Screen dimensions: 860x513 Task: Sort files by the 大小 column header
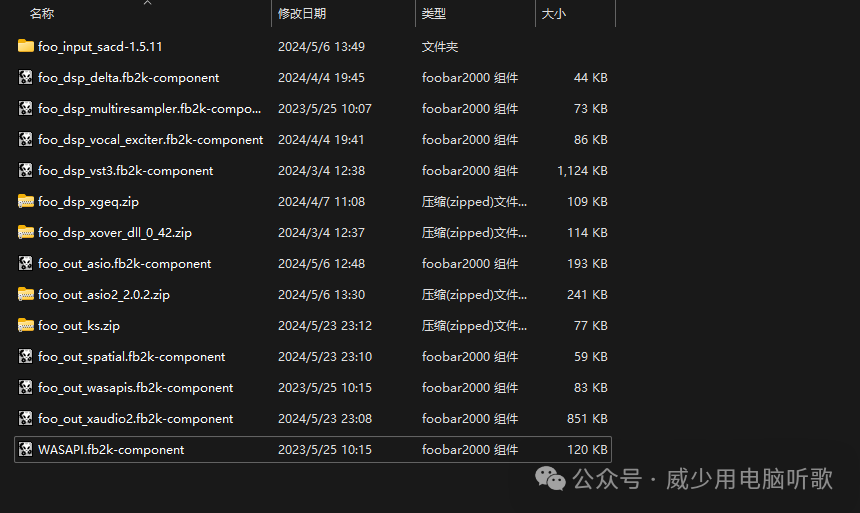[553, 14]
